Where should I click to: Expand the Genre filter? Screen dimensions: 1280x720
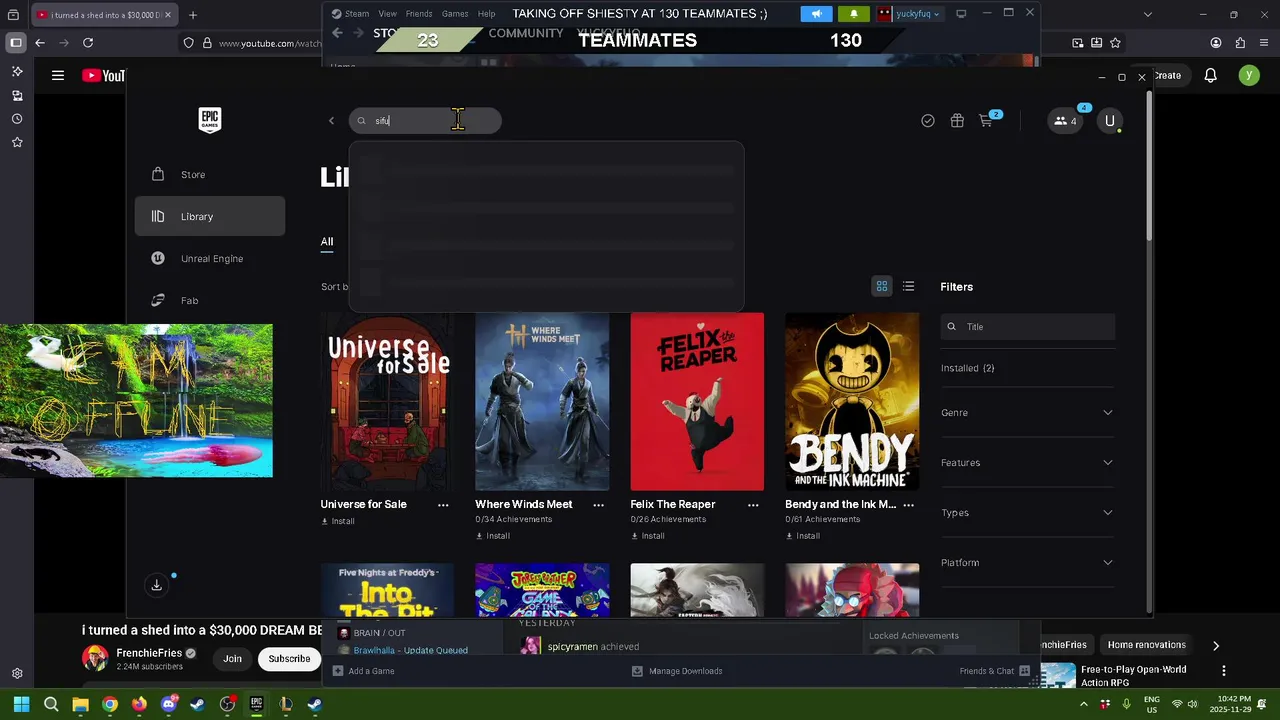(x=1027, y=413)
